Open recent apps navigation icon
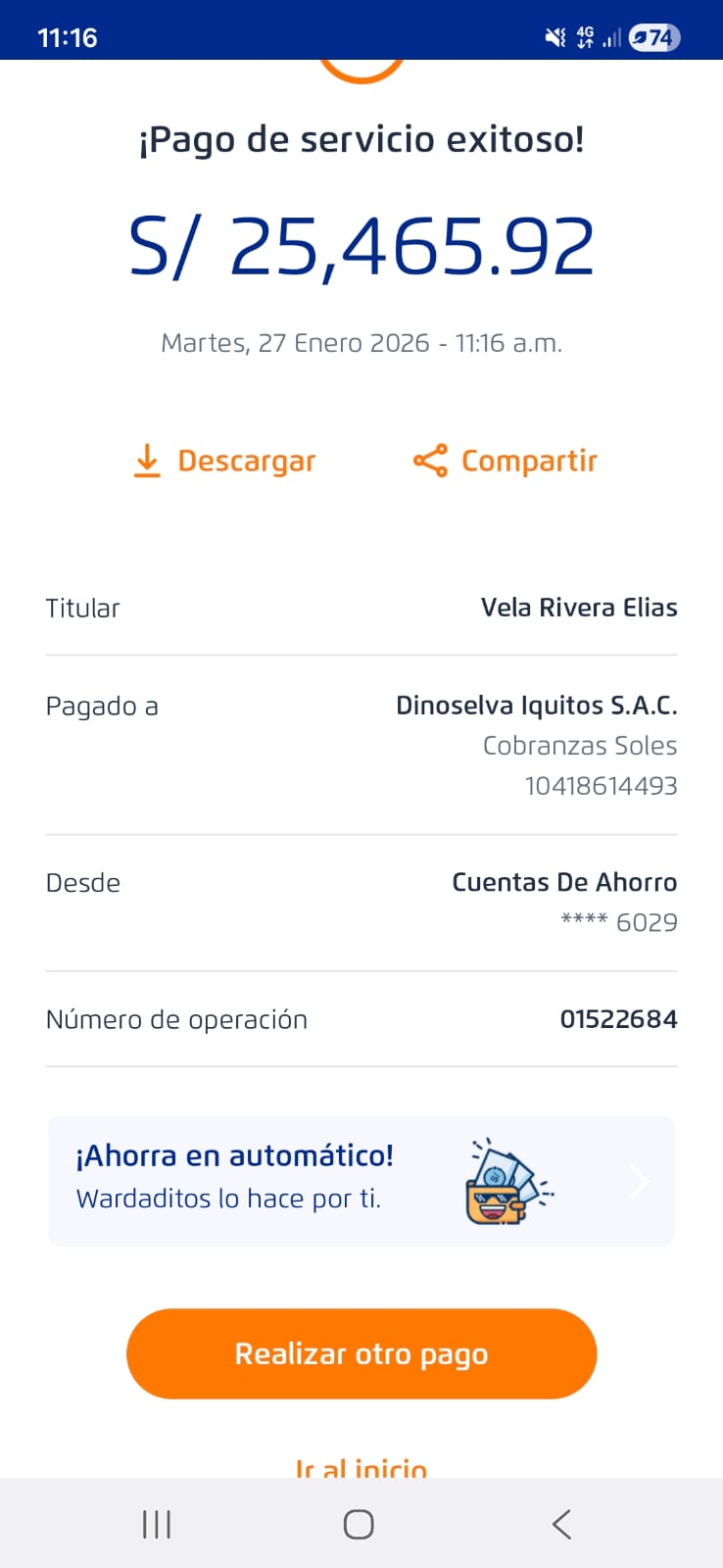The image size is (723, 1568). [x=157, y=1524]
